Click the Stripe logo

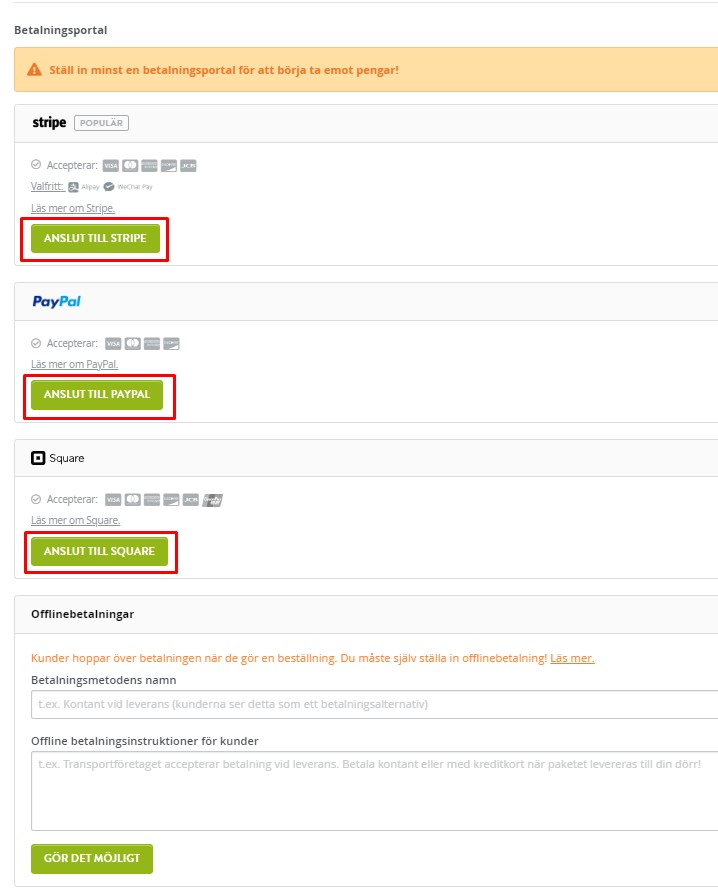[x=49, y=123]
